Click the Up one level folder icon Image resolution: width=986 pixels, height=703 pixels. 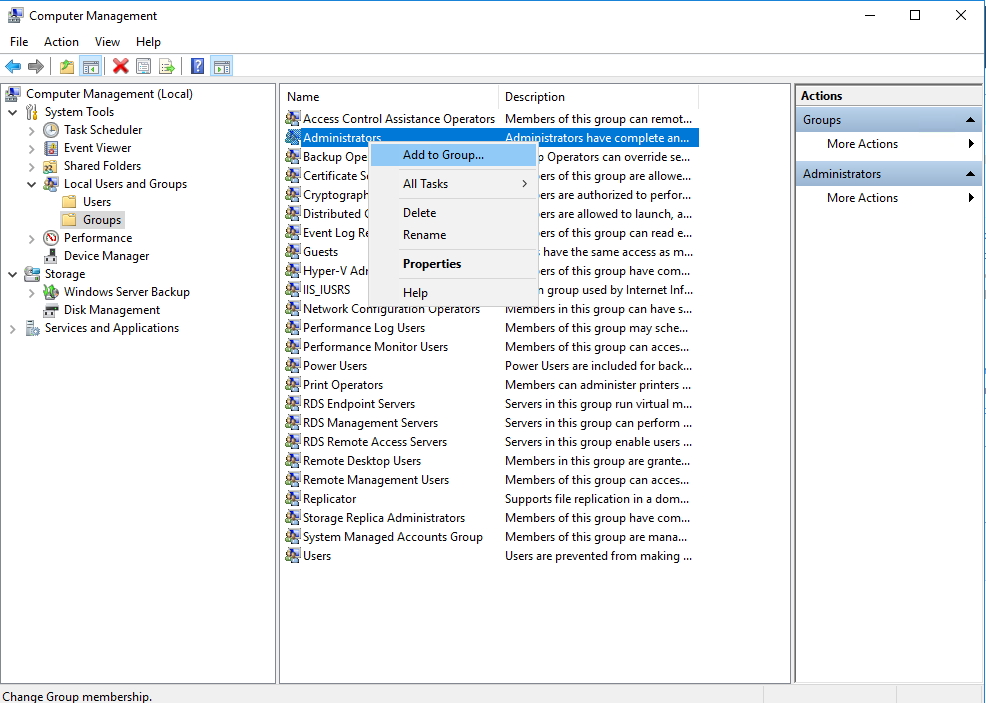click(66, 67)
